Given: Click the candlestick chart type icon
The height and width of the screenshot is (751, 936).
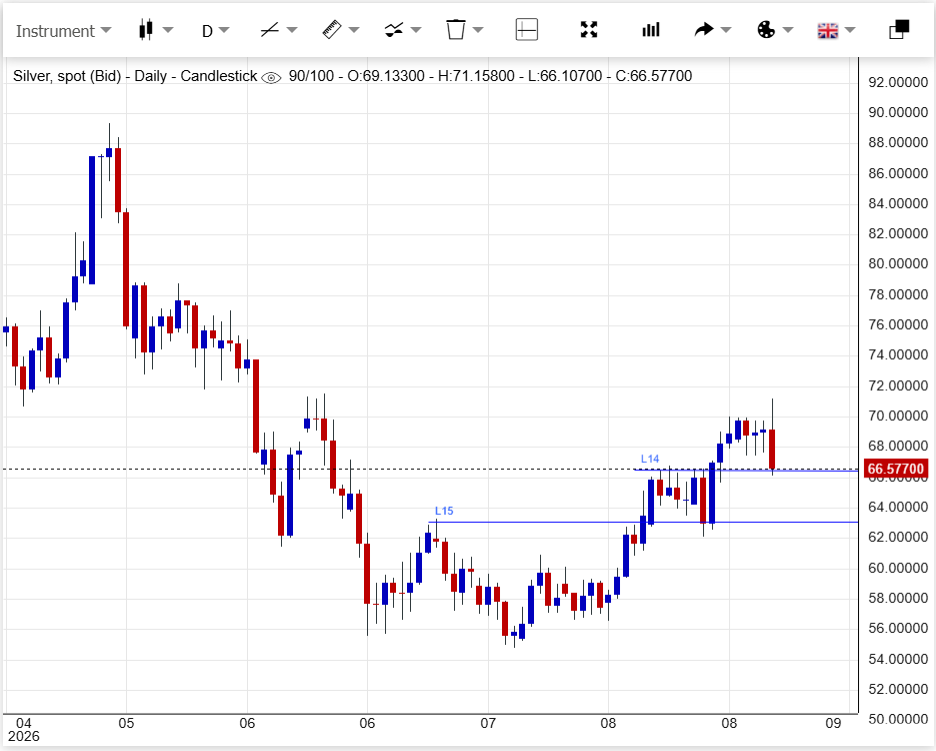Looking at the screenshot, I should (x=146, y=29).
